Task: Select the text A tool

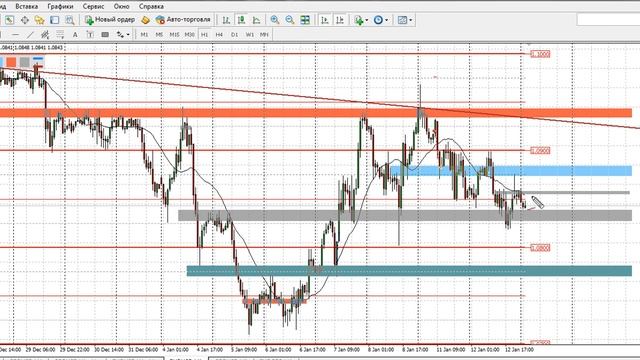Action: click(x=75, y=35)
